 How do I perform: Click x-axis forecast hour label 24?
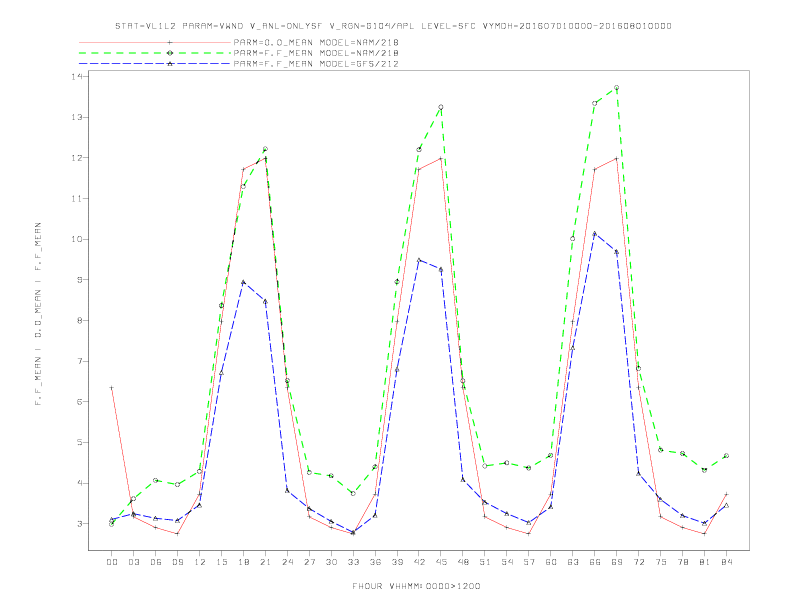pyautogui.click(x=287, y=562)
